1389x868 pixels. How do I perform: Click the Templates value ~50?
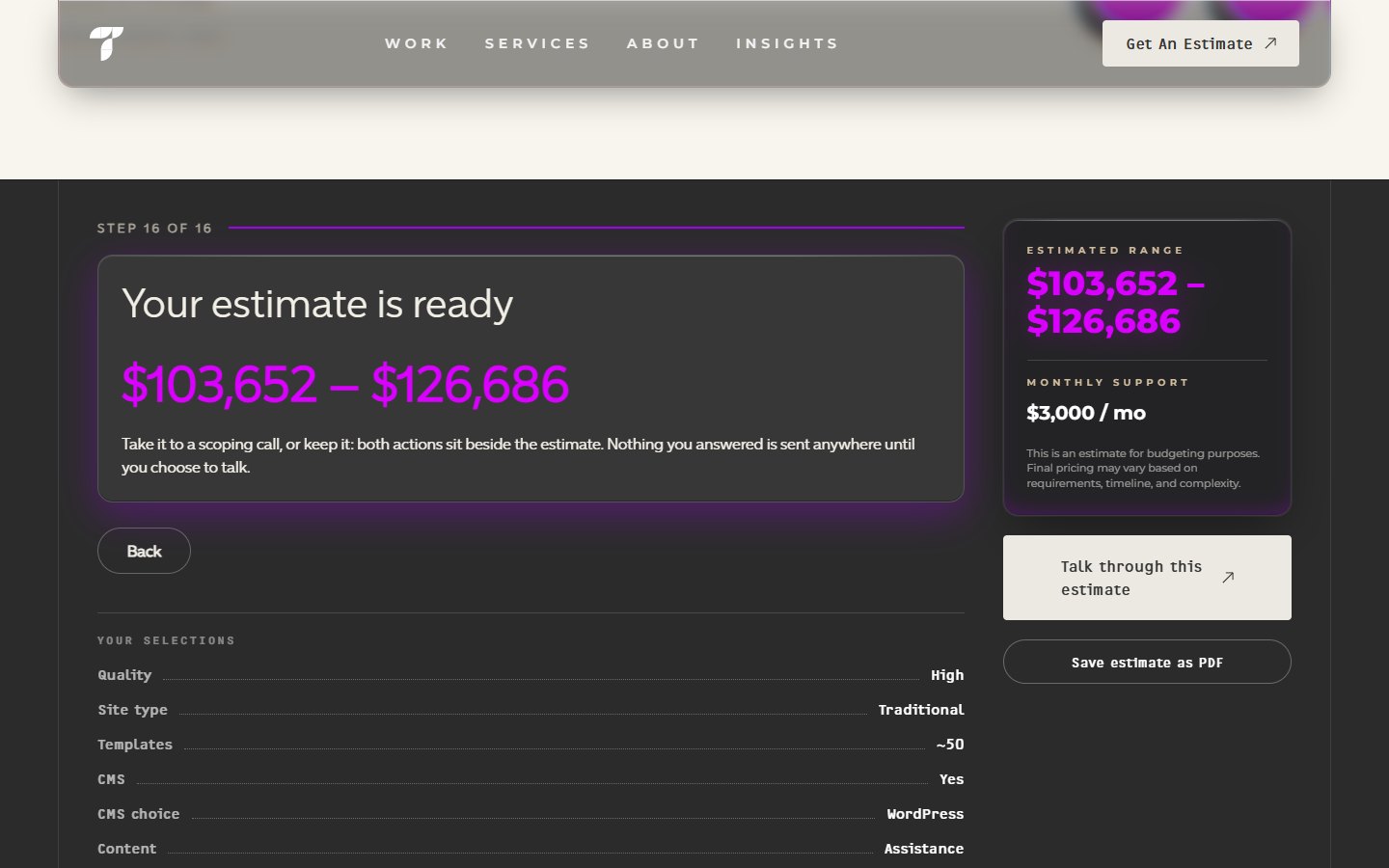[x=950, y=745]
